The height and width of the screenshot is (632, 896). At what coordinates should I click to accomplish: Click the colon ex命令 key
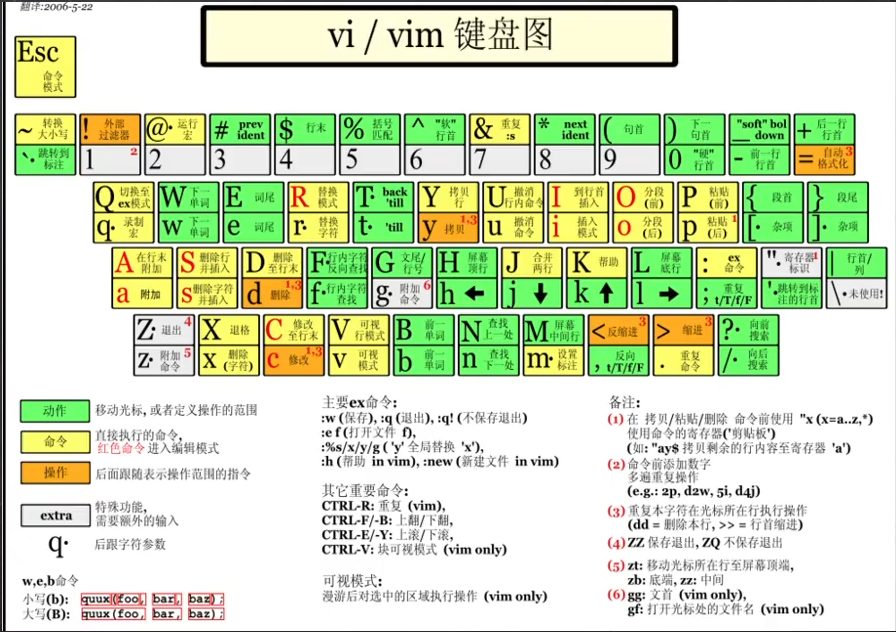727,263
